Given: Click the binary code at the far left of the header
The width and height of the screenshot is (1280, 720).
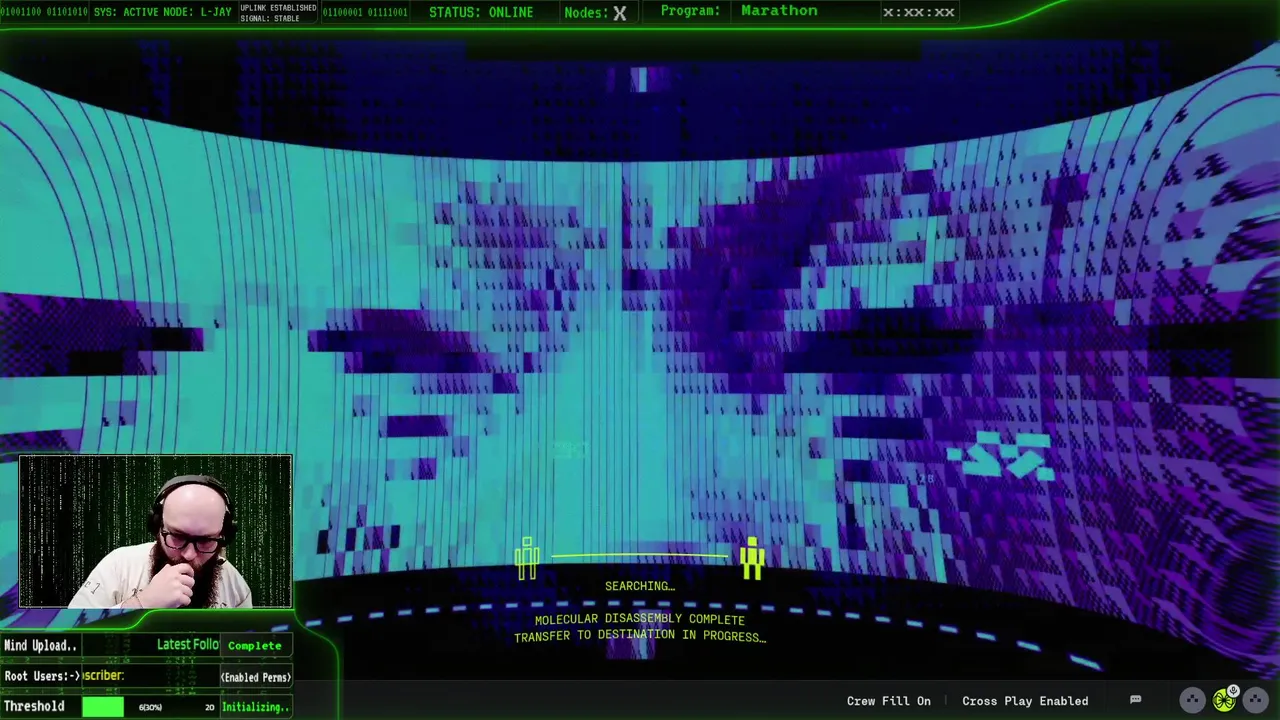Looking at the screenshot, I should coord(44,12).
